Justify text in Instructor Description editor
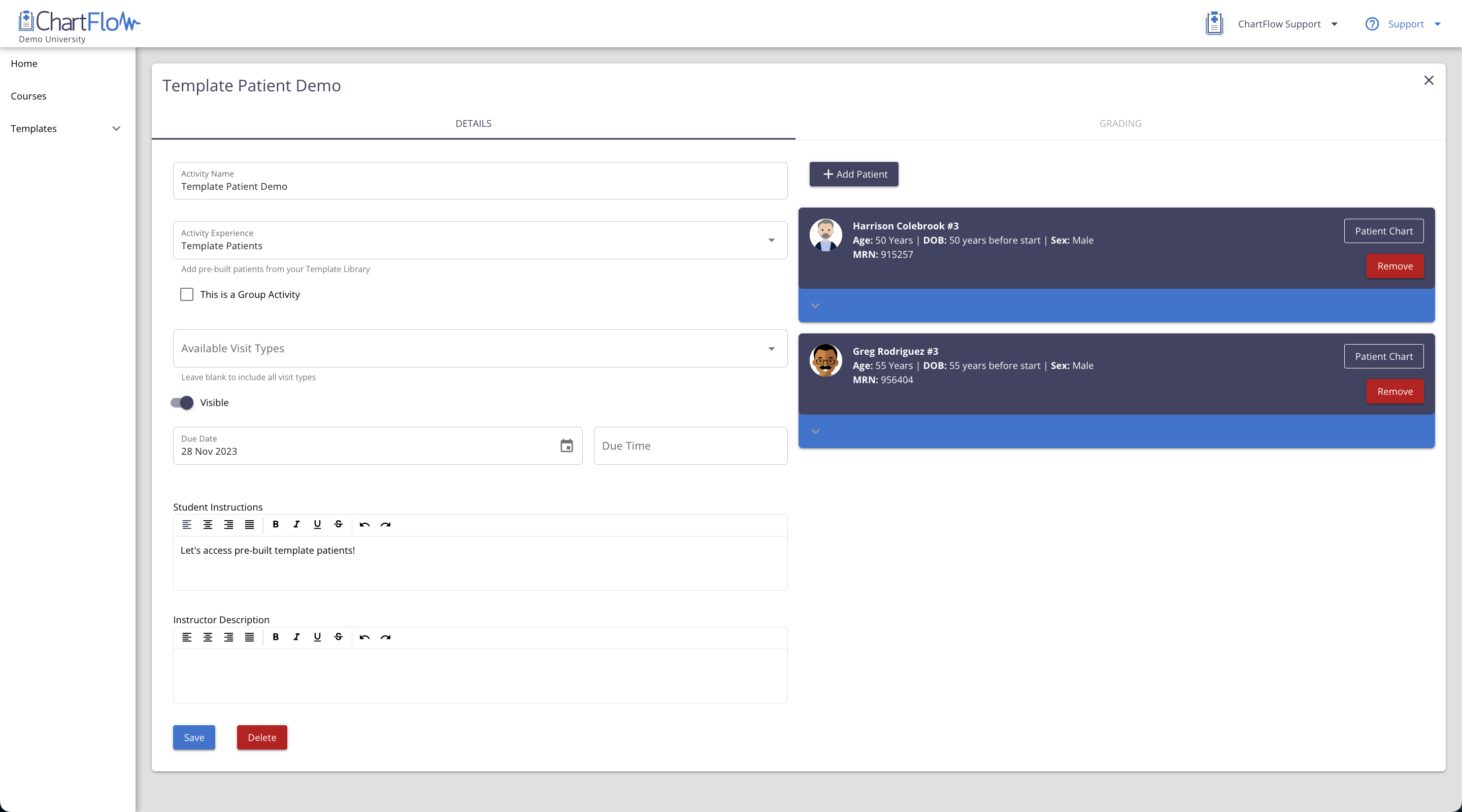 pyautogui.click(x=249, y=637)
